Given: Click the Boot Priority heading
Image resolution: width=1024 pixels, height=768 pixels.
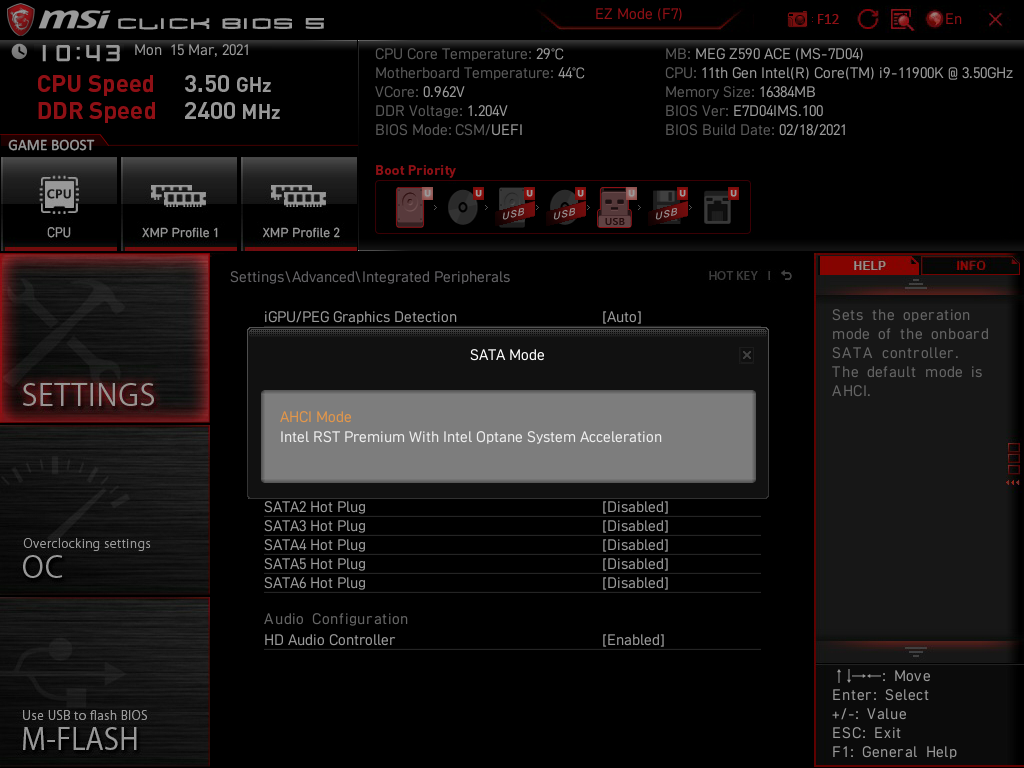Looking at the screenshot, I should tap(415, 170).
